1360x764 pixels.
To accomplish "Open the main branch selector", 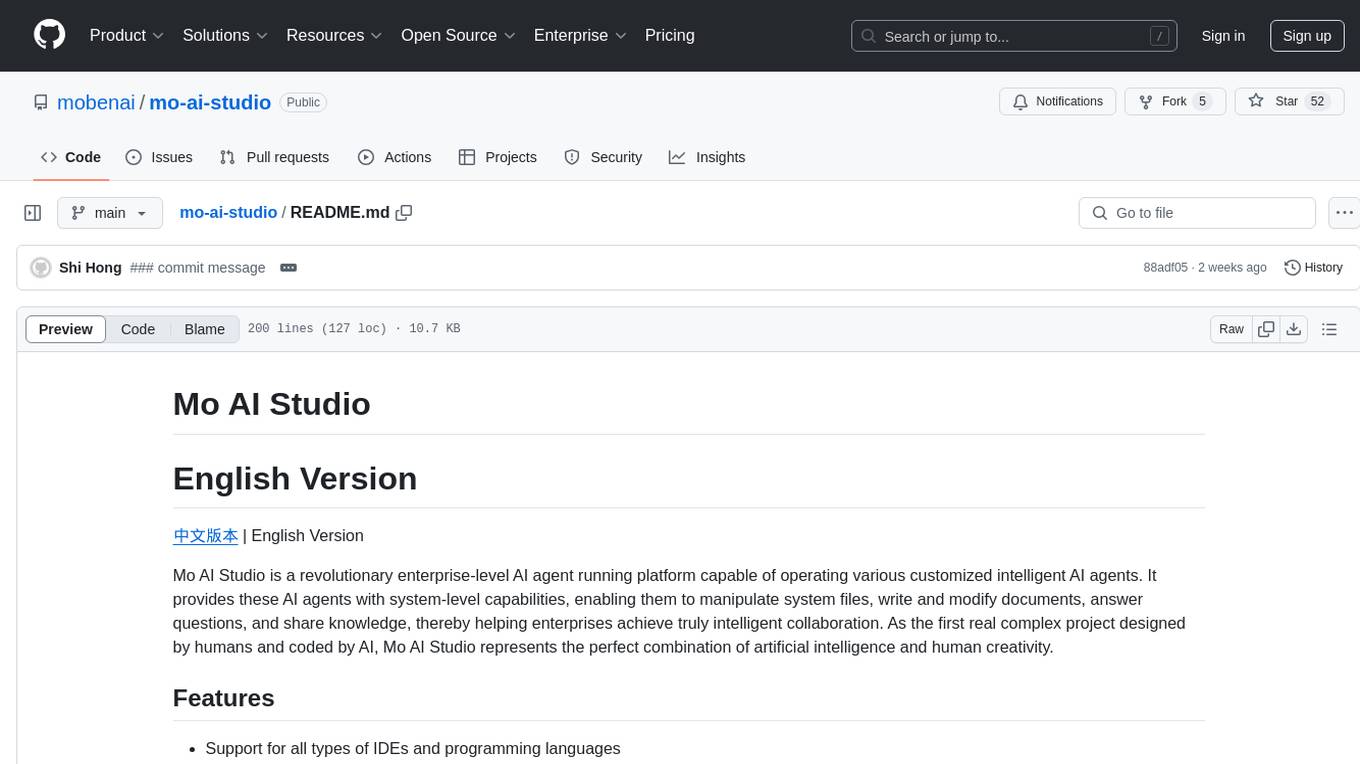I will [x=110, y=213].
